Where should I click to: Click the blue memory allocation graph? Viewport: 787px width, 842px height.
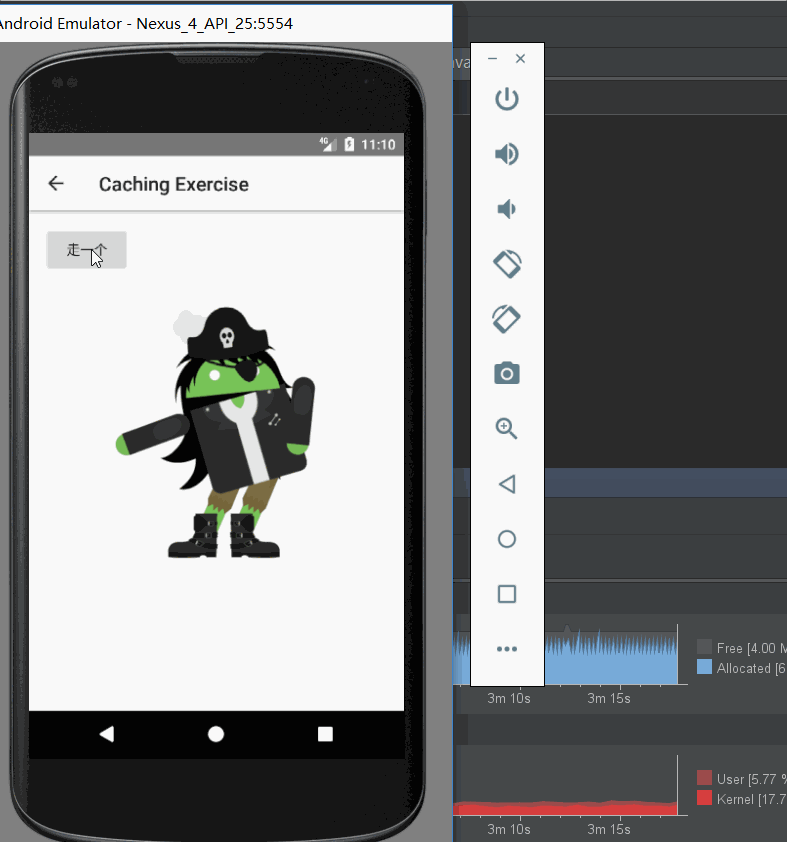[611, 660]
